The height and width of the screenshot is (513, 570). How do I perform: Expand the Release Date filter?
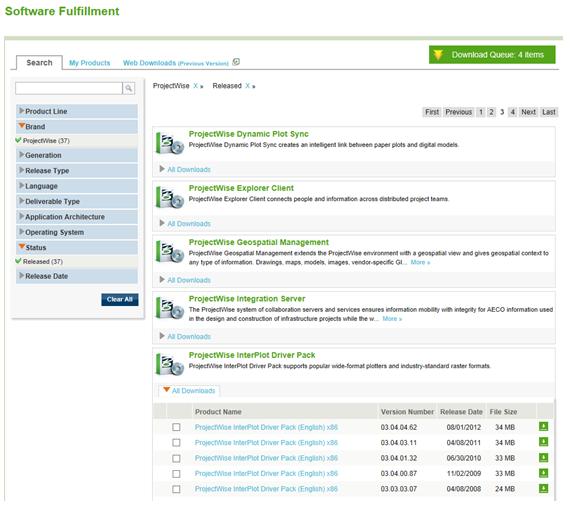(x=77, y=276)
